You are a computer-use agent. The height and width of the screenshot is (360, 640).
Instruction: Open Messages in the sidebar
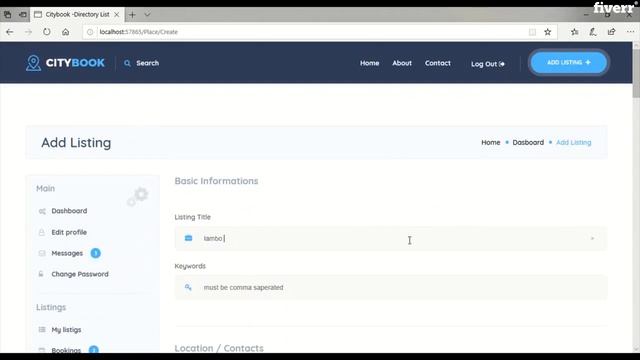tap(67, 253)
